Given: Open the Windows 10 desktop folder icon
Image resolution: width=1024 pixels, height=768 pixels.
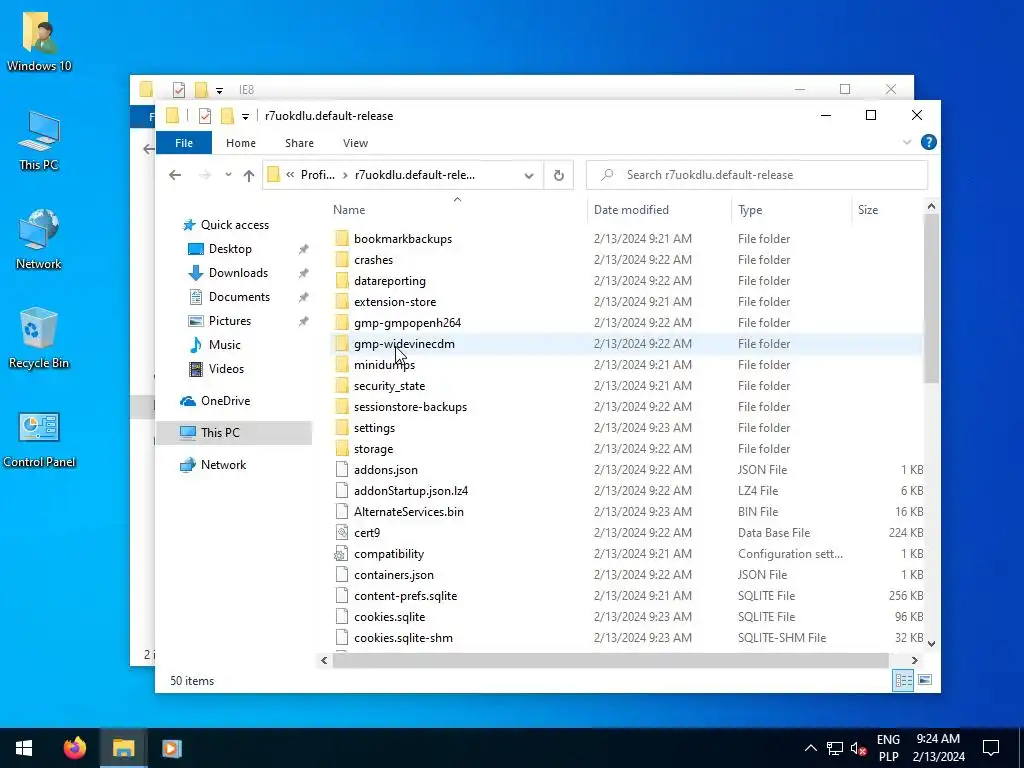Looking at the screenshot, I should pyautogui.click(x=39, y=40).
